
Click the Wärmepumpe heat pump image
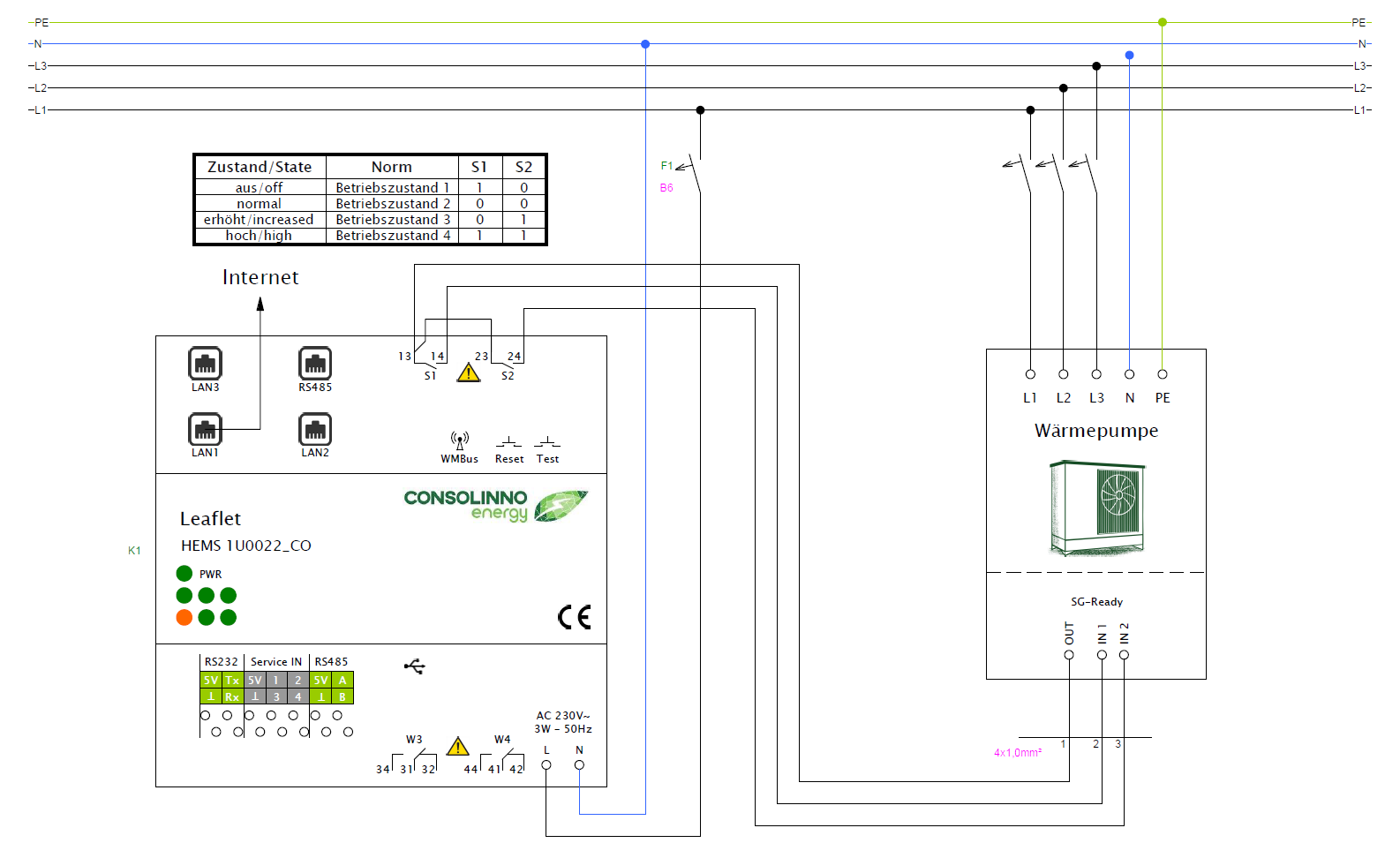click(x=1097, y=508)
